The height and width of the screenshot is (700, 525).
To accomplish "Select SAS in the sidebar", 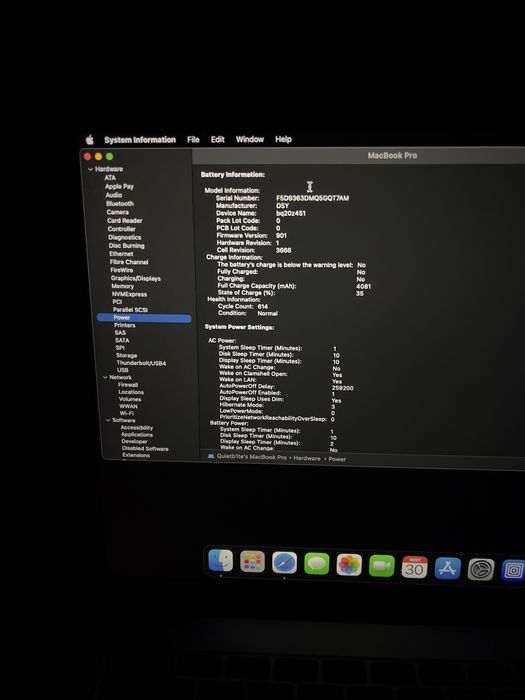I will tap(120, 333).
